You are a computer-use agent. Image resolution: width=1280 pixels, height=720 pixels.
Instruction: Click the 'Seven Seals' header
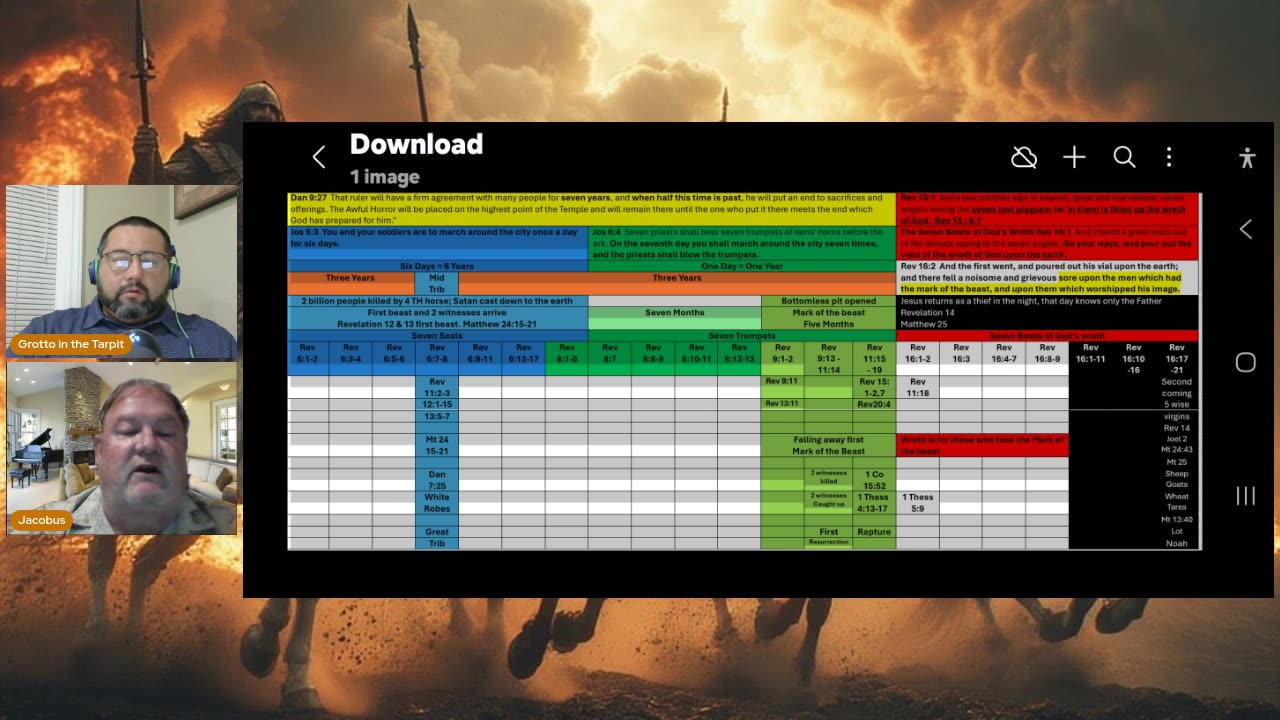(437, 336)
